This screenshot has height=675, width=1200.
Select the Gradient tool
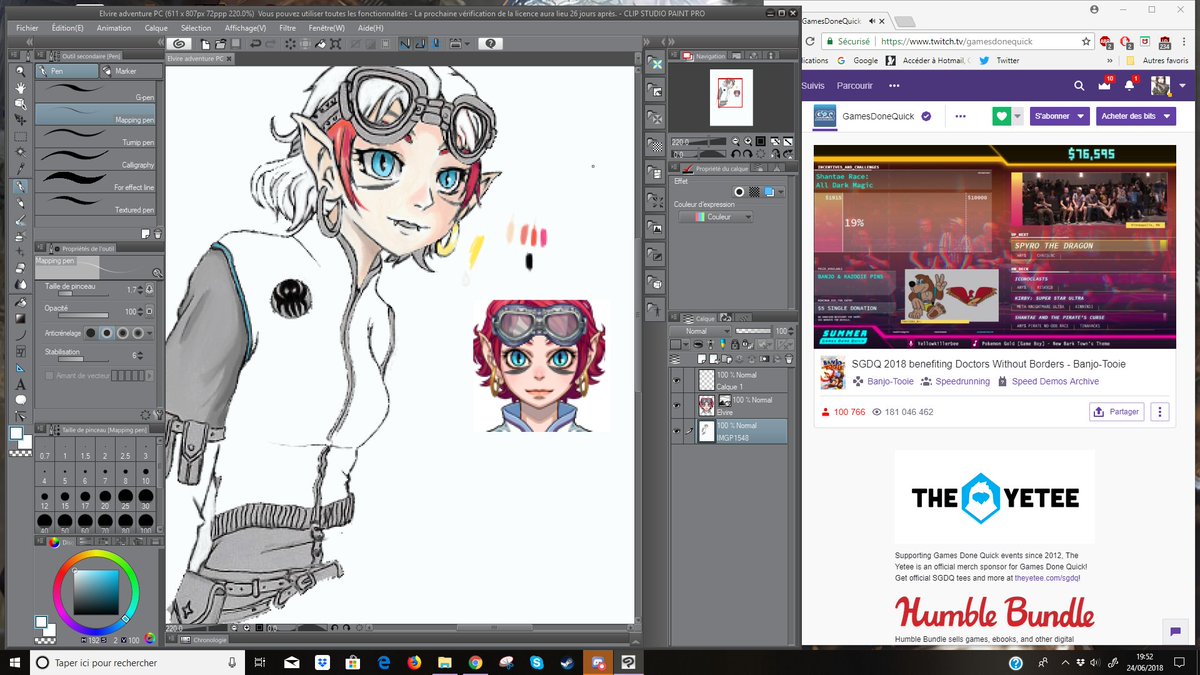(x=19, y=319)
